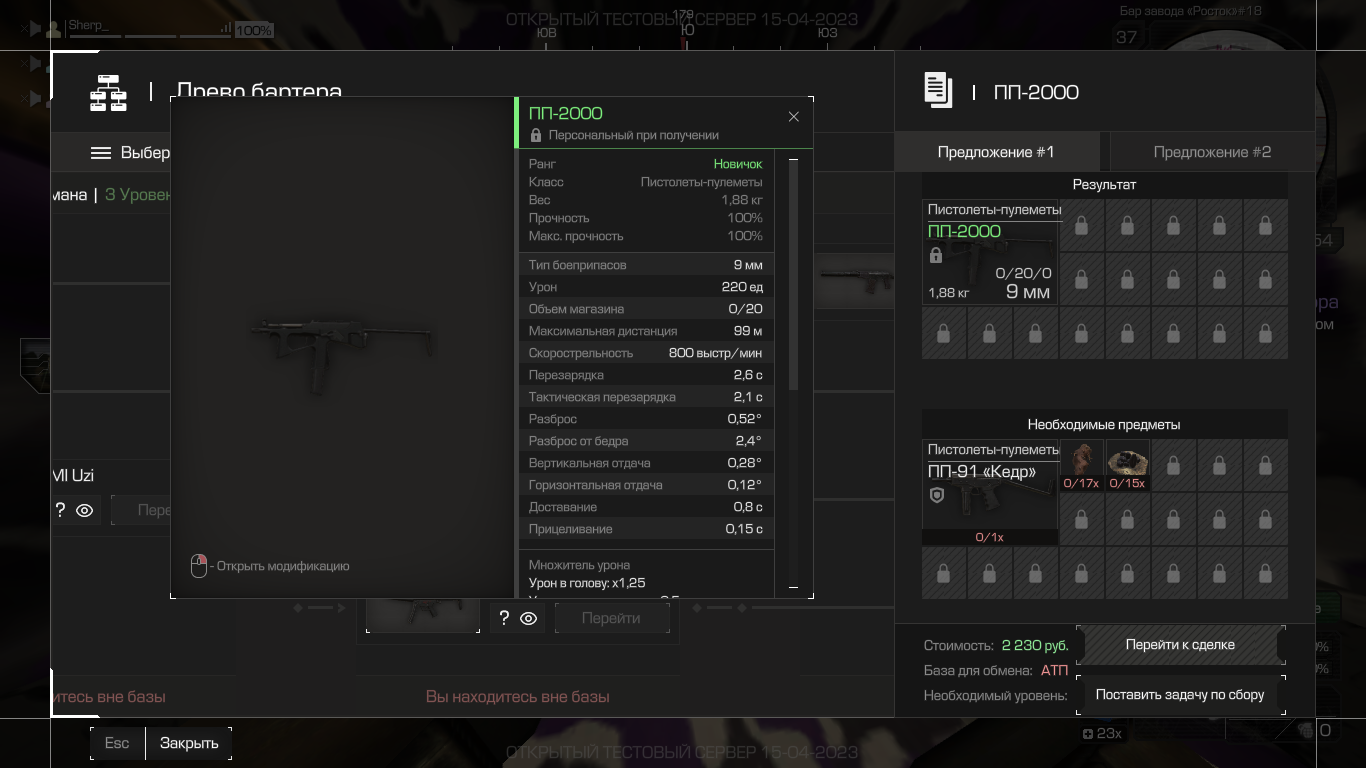The image size is (1366, 768).
Task: Toggle eye icon left of Перейти button
Action: (x=529, y=619)
